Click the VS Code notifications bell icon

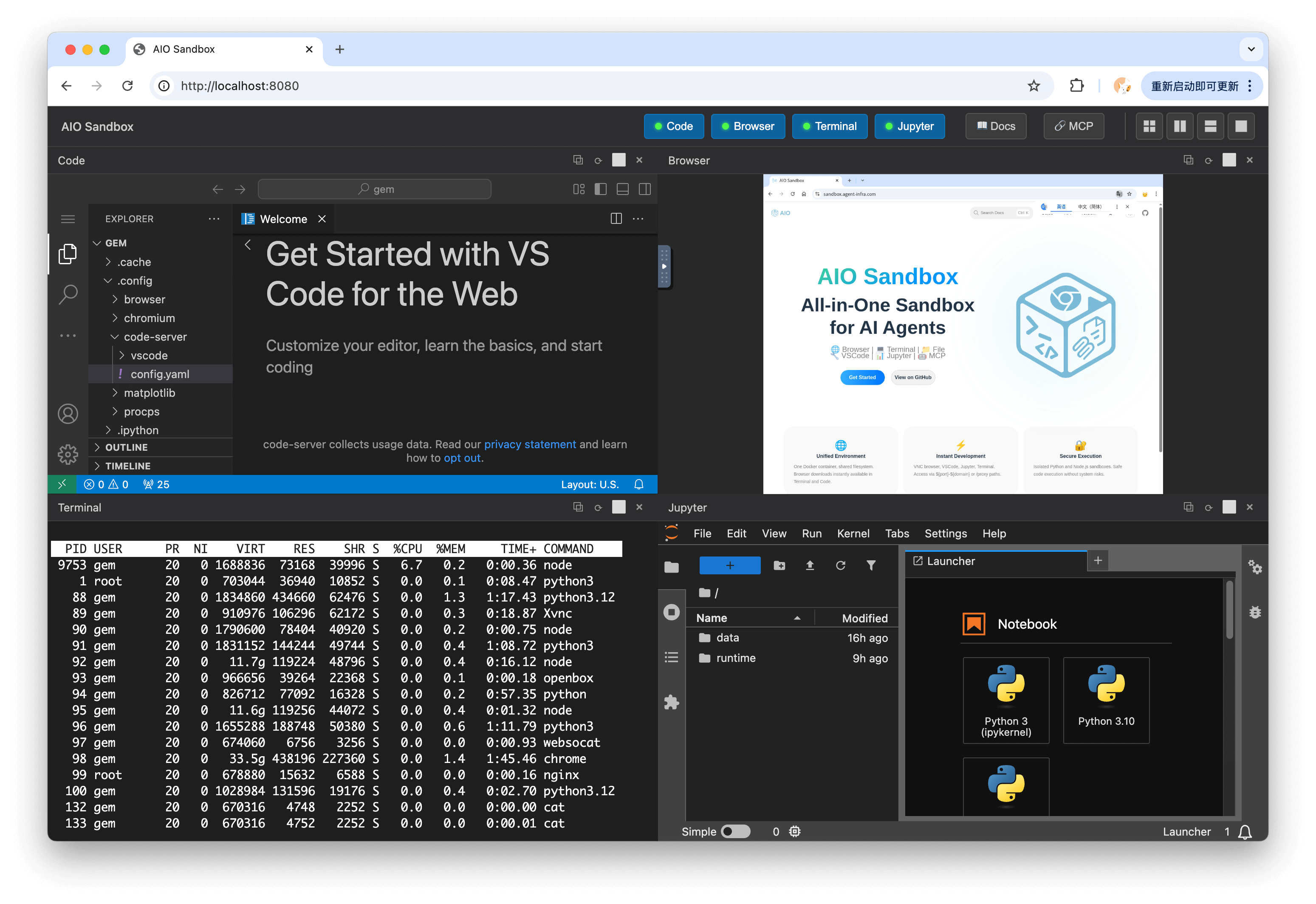coord(639,484)
